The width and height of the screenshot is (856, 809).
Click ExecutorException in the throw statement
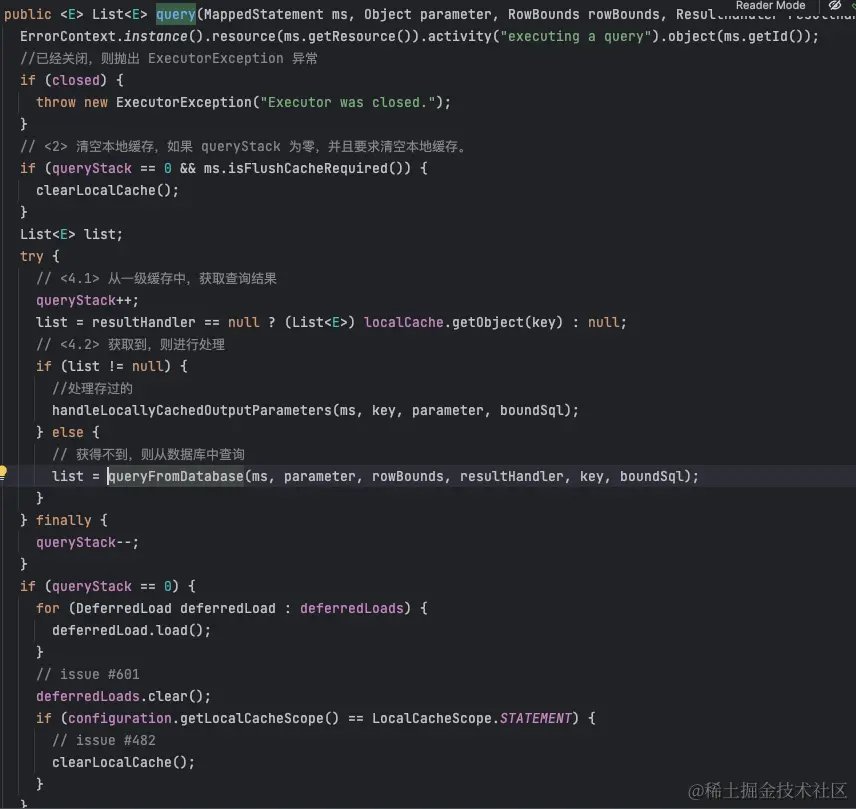tap(183, 103)
